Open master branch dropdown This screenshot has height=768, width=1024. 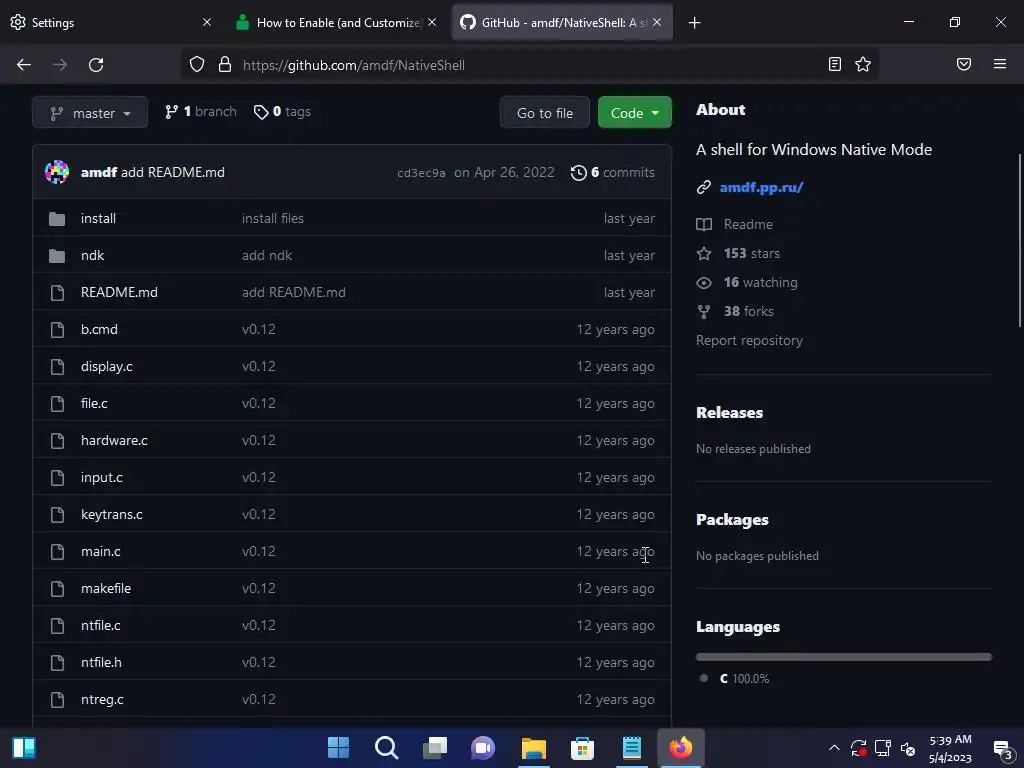(90, 113)
